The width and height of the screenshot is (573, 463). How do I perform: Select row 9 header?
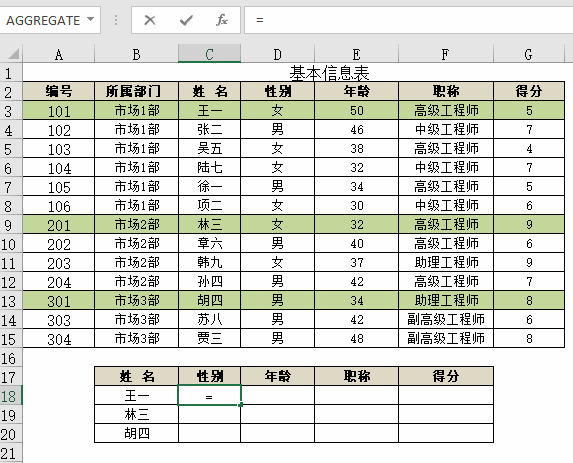click(x=11, y=224)
